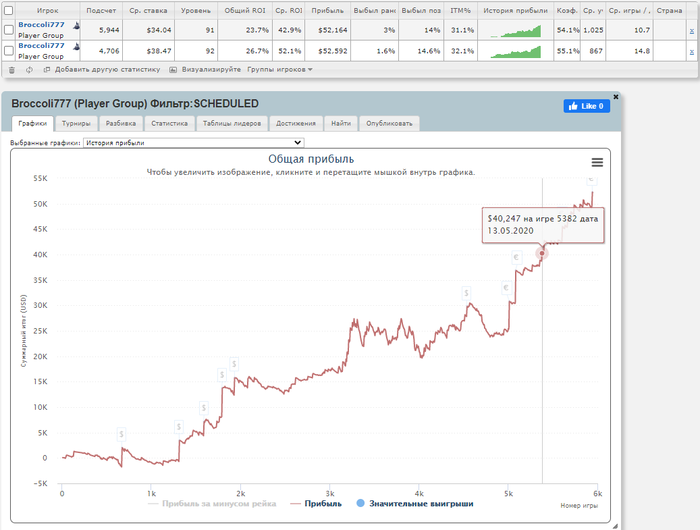
Task: Sort by the 'Общий ROI' column header
Action: click(245, 10)
